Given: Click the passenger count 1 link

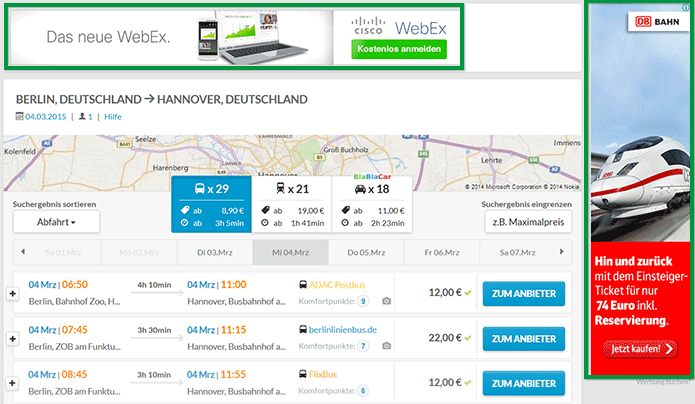Looking at the screenshot, I should (90, 117).
